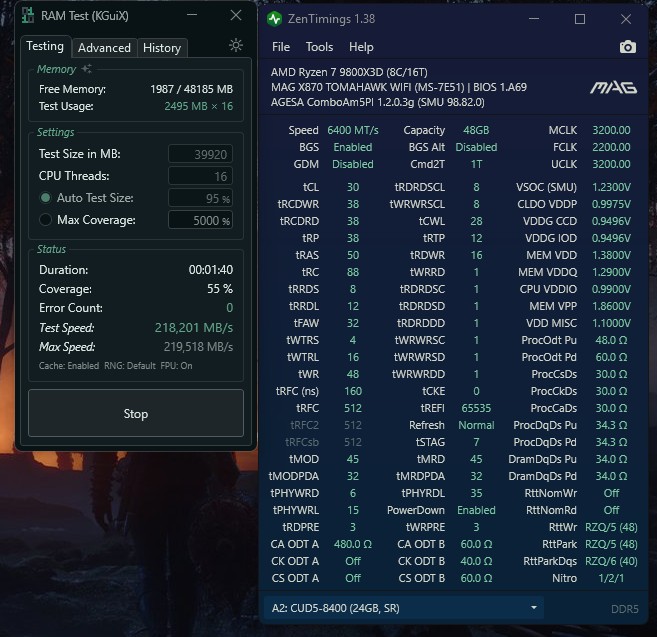The image size is (657, 637).
Task: Click the Test Speed 218,201 MB/s reading
Action: pyautogui.click(x=194, y=327)
